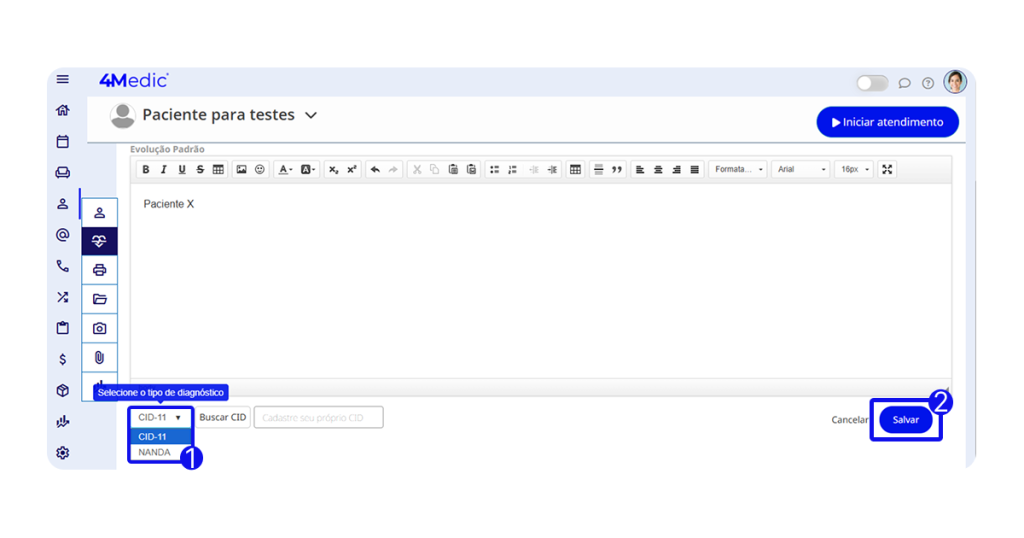The width and height of the screenshot is (1024, 538).
Task: Open the camera icon in patient submenu
Action: click(99, 328)
